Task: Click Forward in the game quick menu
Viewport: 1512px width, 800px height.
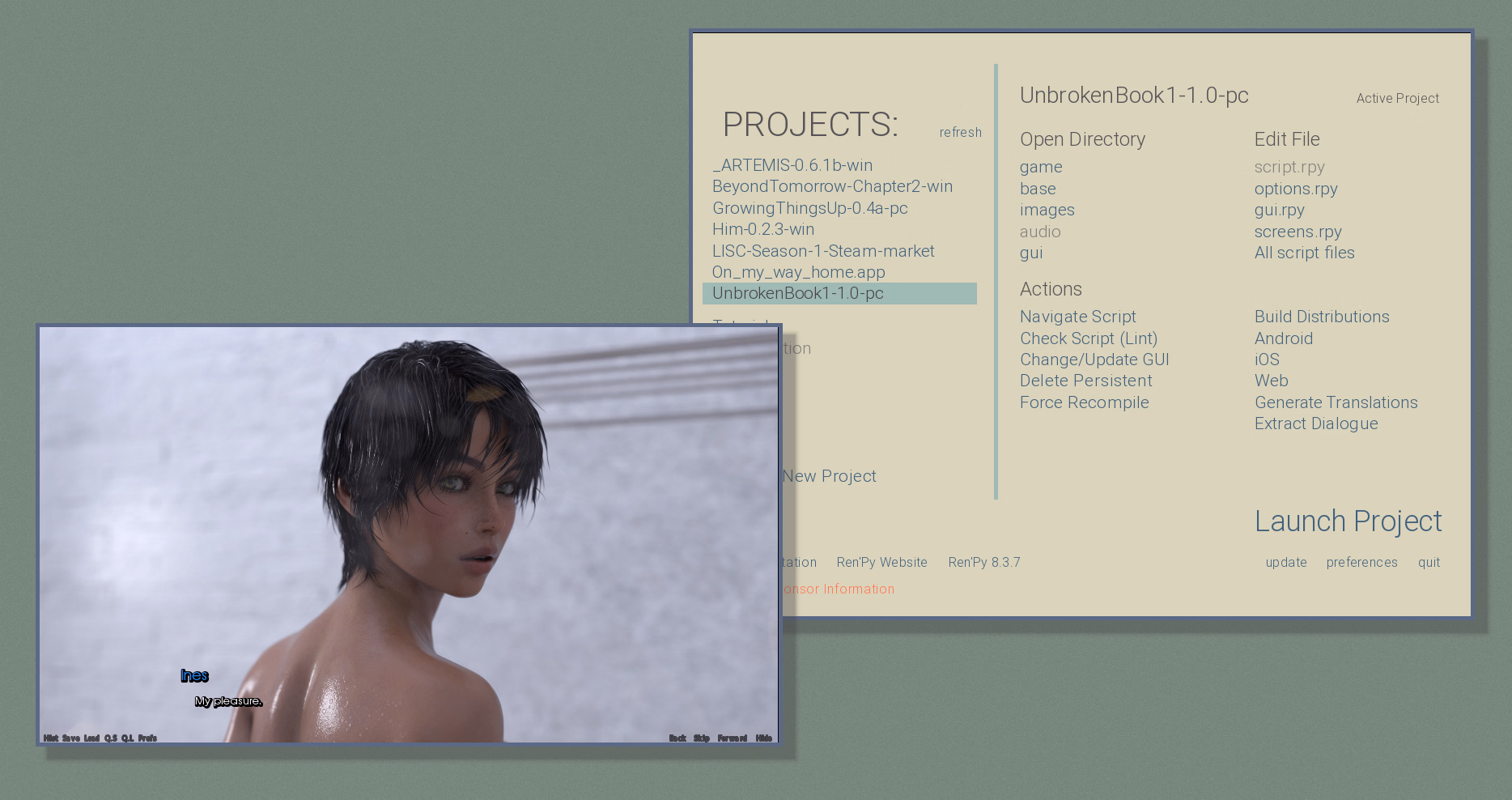Action: 732,738
